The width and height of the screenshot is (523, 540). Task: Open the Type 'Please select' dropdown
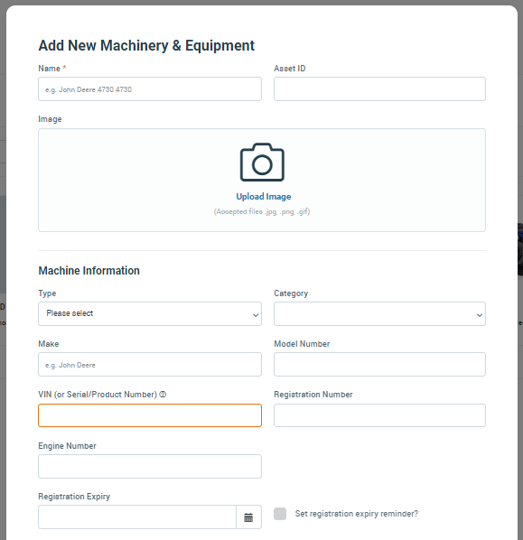[150, 314]
